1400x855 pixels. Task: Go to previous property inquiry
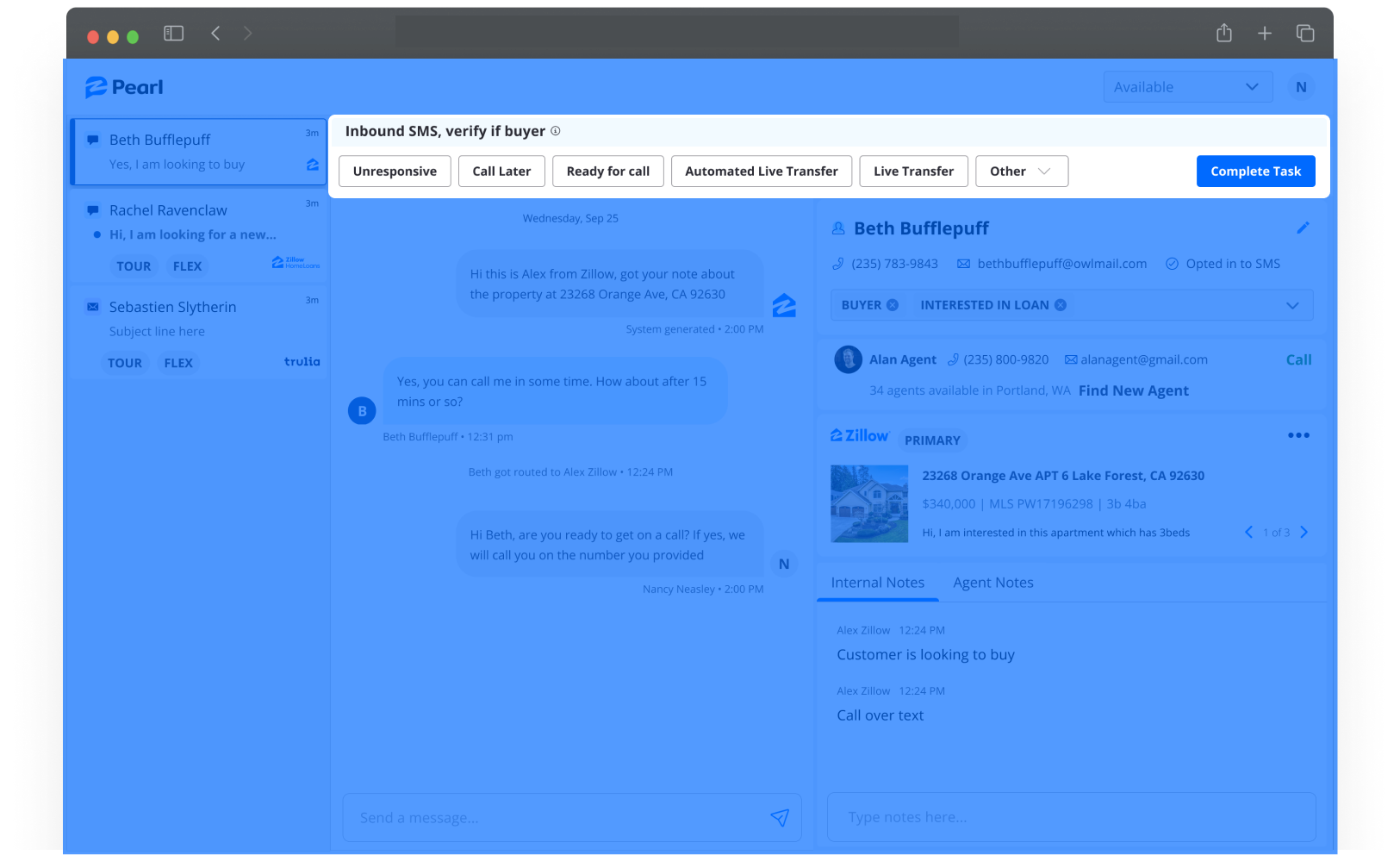pyautogui.click(x=1248, y=532)
